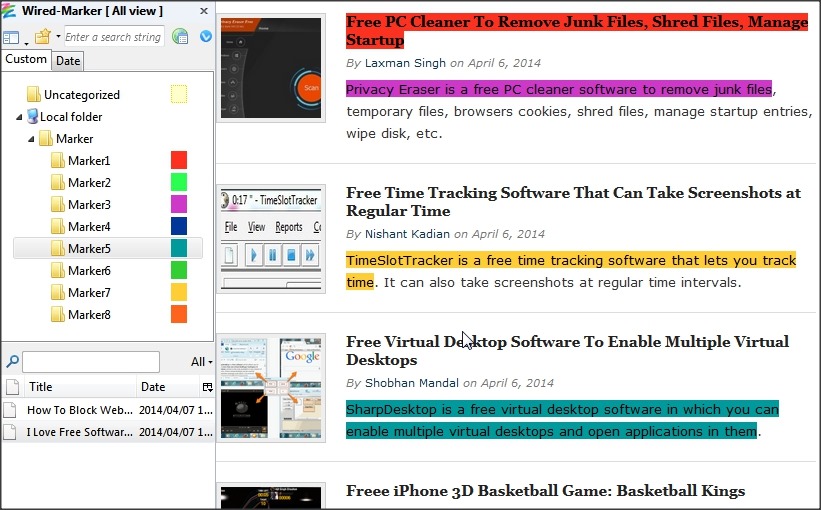The width and height of the screenshot is (821, 510).
Task: Click the page icon column header
Action: pyautogui.click(x=12, y=387)
